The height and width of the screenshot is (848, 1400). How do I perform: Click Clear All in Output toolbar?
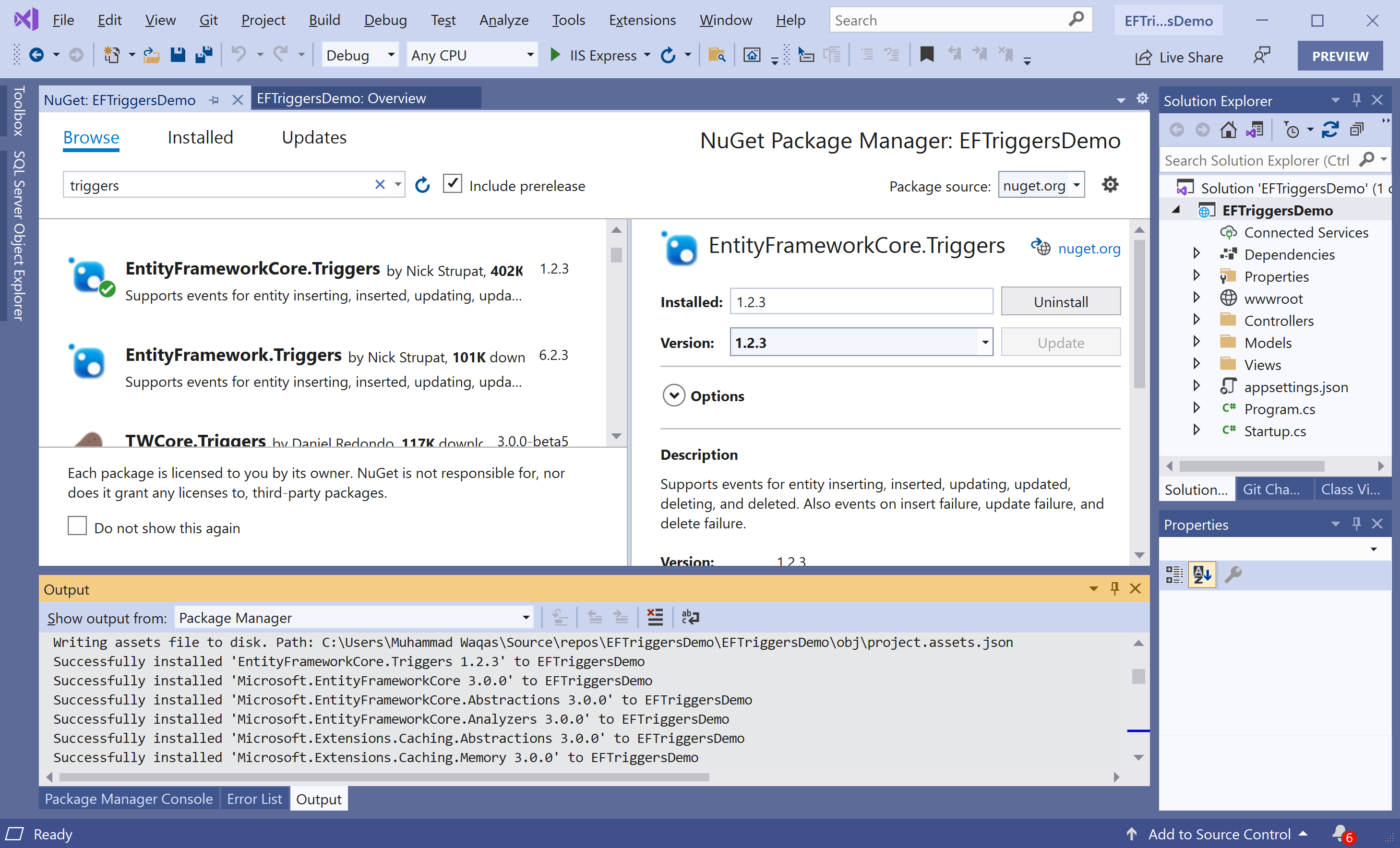tap(655, 617)
